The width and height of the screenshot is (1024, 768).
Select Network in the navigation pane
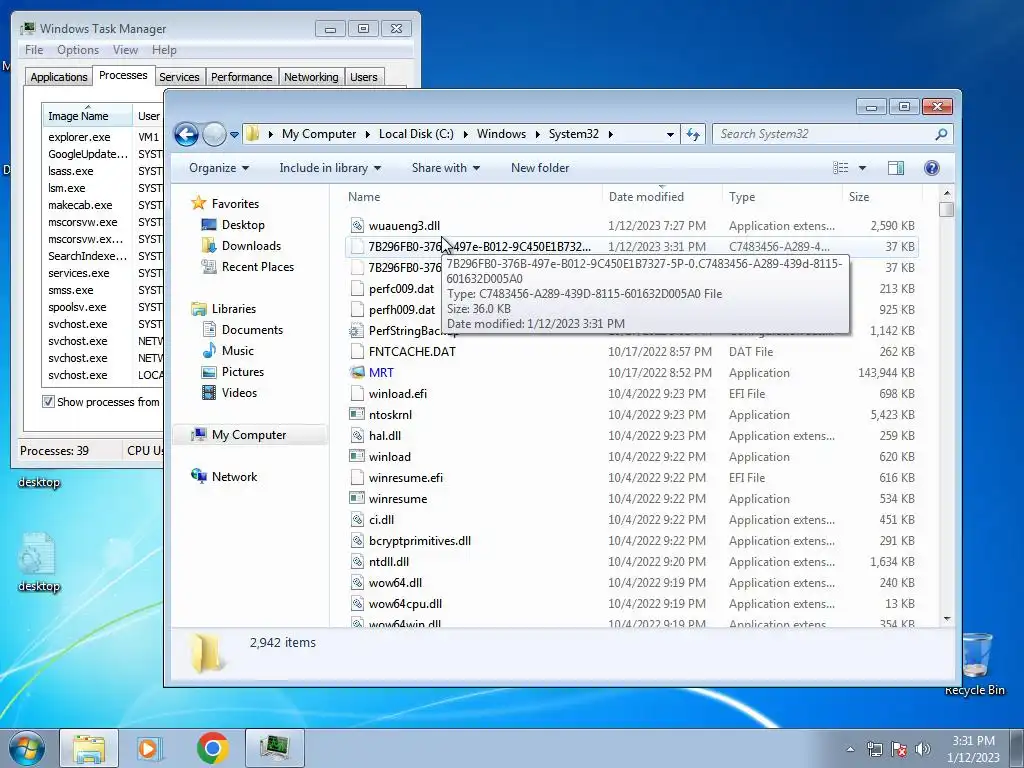234,477
